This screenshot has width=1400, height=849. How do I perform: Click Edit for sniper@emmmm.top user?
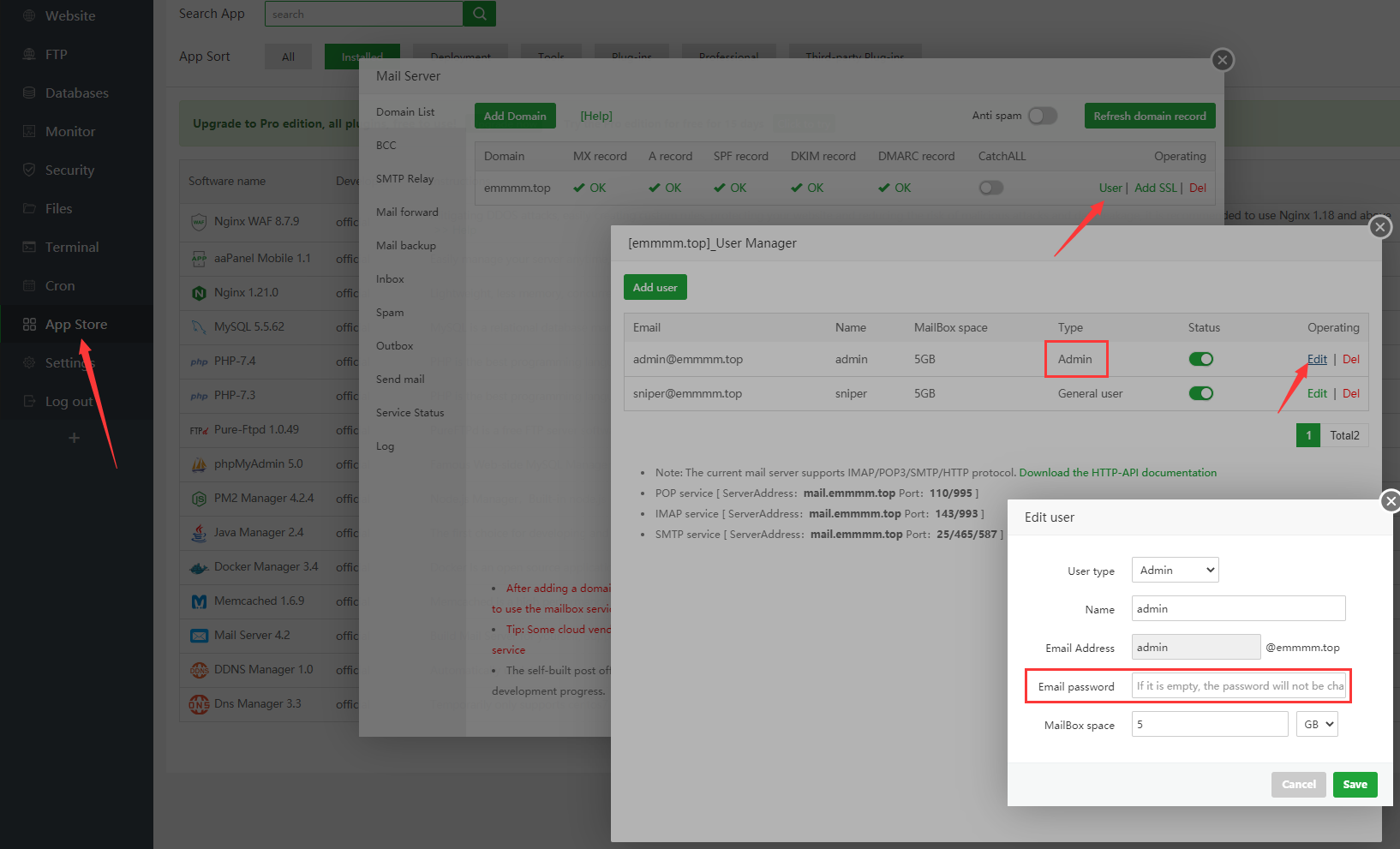1317,393
